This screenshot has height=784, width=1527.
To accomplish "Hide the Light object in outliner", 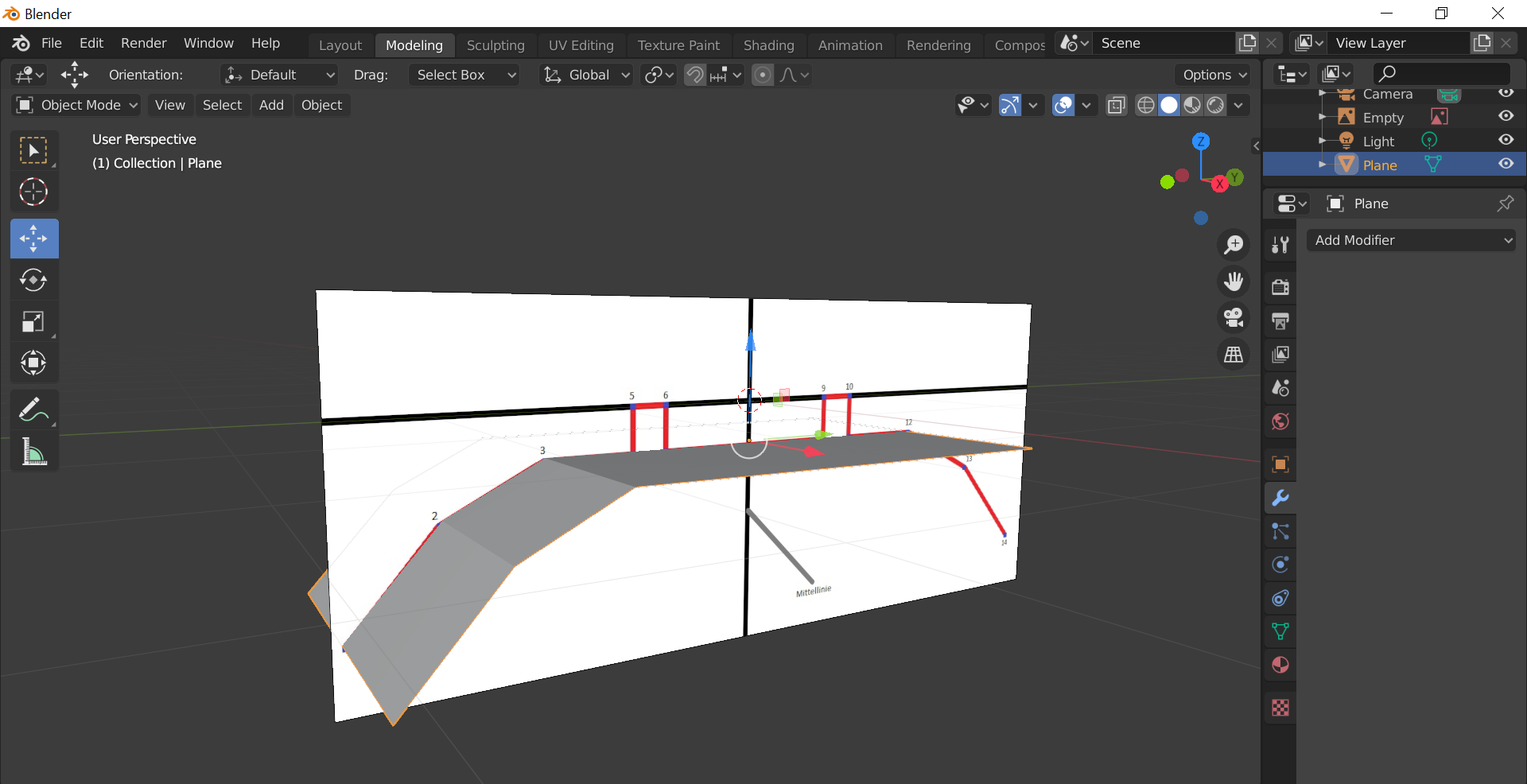I will coord(1506,140).
